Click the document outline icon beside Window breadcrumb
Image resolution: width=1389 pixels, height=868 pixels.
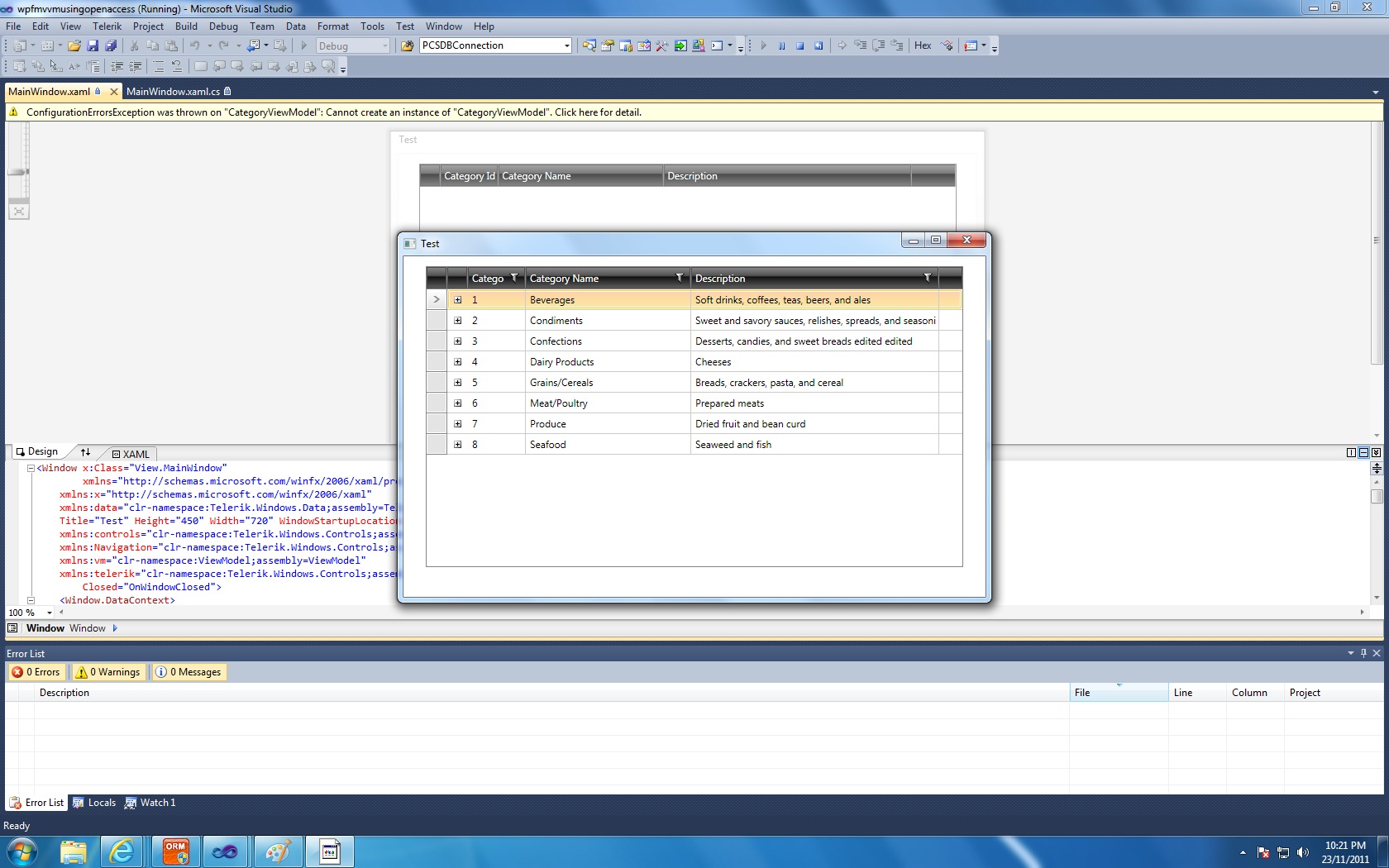12,628
